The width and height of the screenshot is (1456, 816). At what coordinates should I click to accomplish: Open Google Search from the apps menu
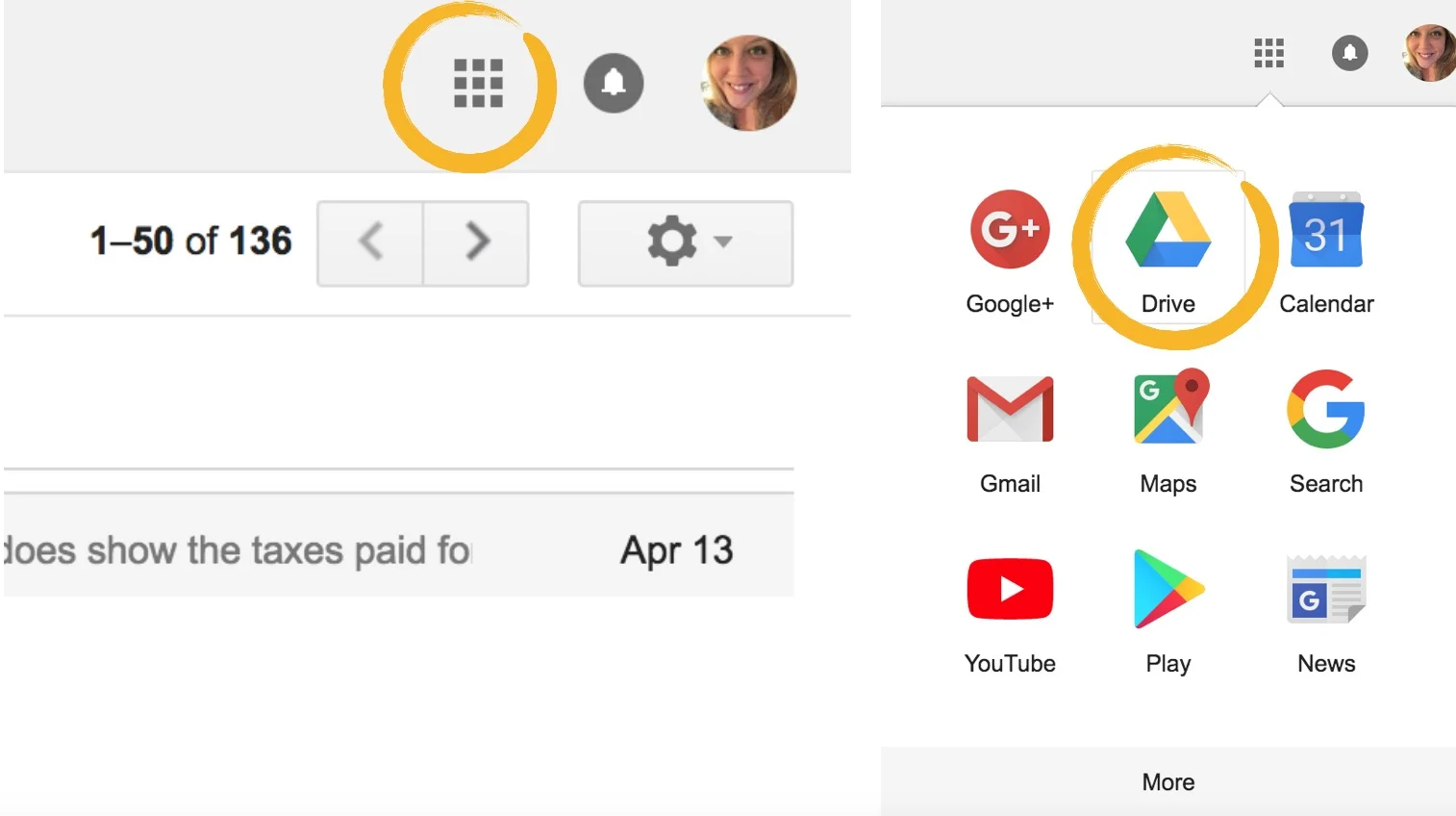1326,433
